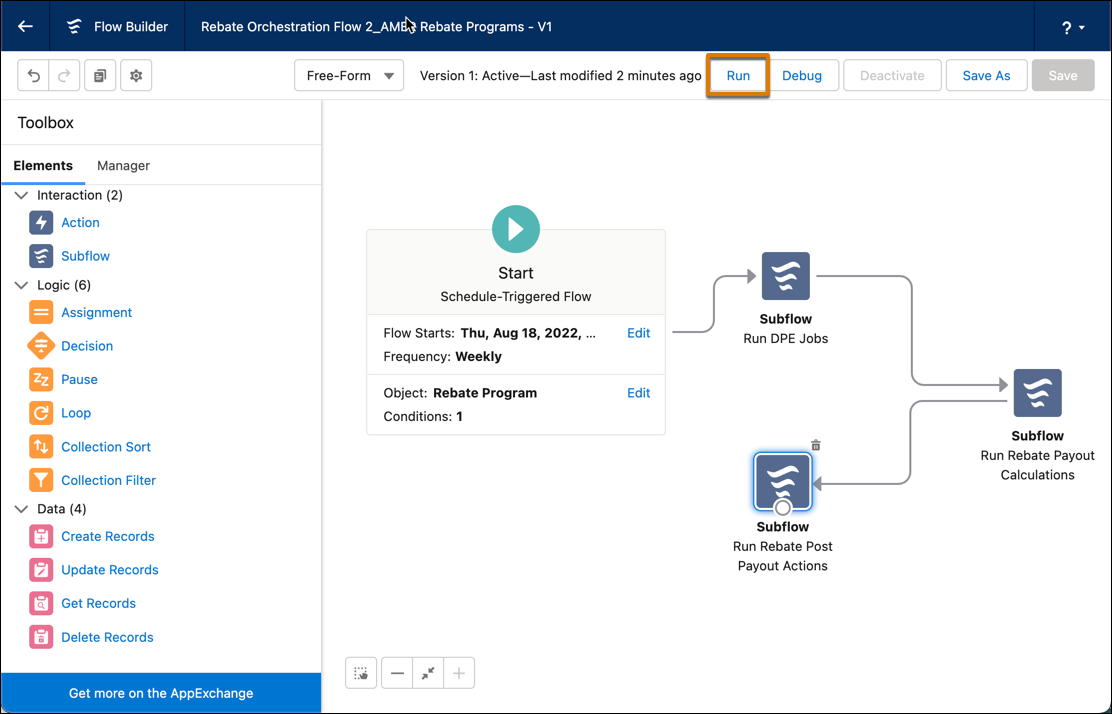Click the back arrow icon
Viewport: 1112px width, 714px height.
click(26, 26)
